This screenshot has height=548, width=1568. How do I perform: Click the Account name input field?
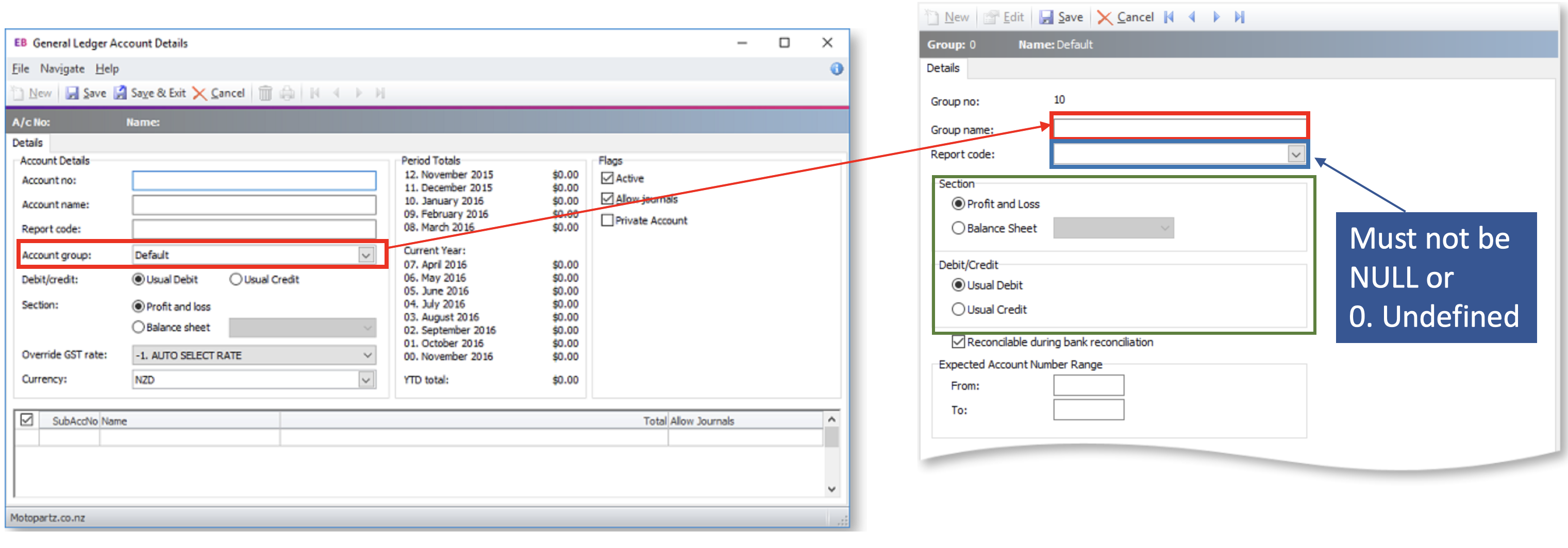pyautogui.click(x=254, y=205)
